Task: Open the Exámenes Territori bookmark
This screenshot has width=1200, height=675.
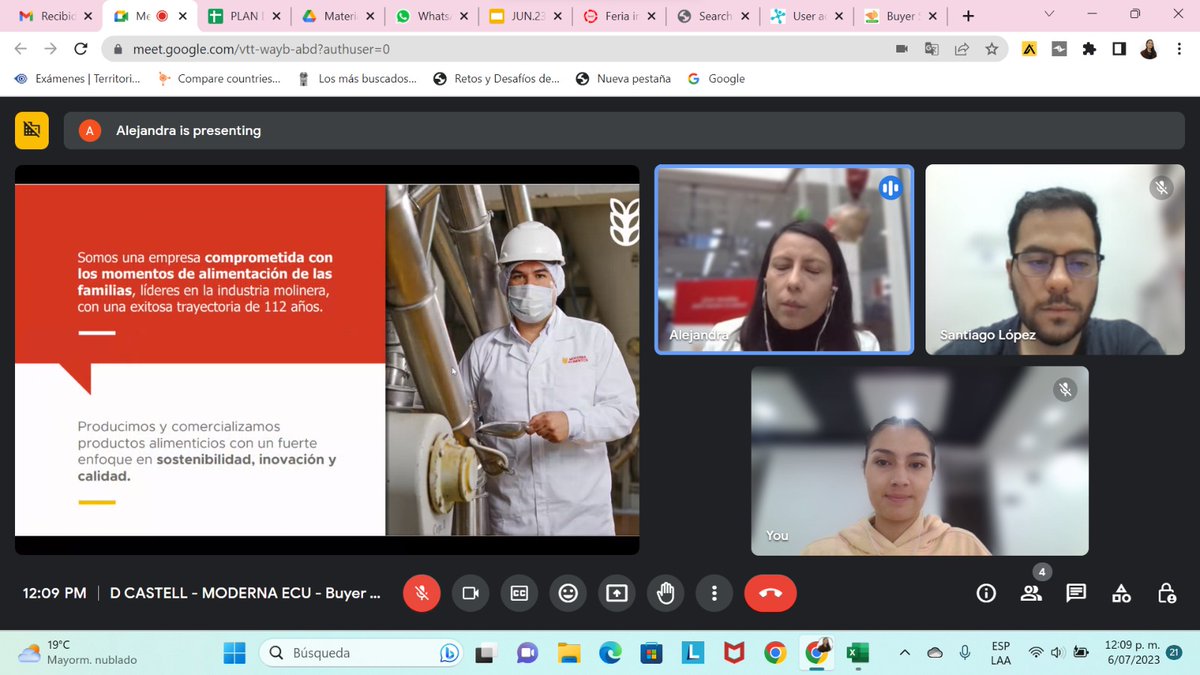Action: (77, 78)
